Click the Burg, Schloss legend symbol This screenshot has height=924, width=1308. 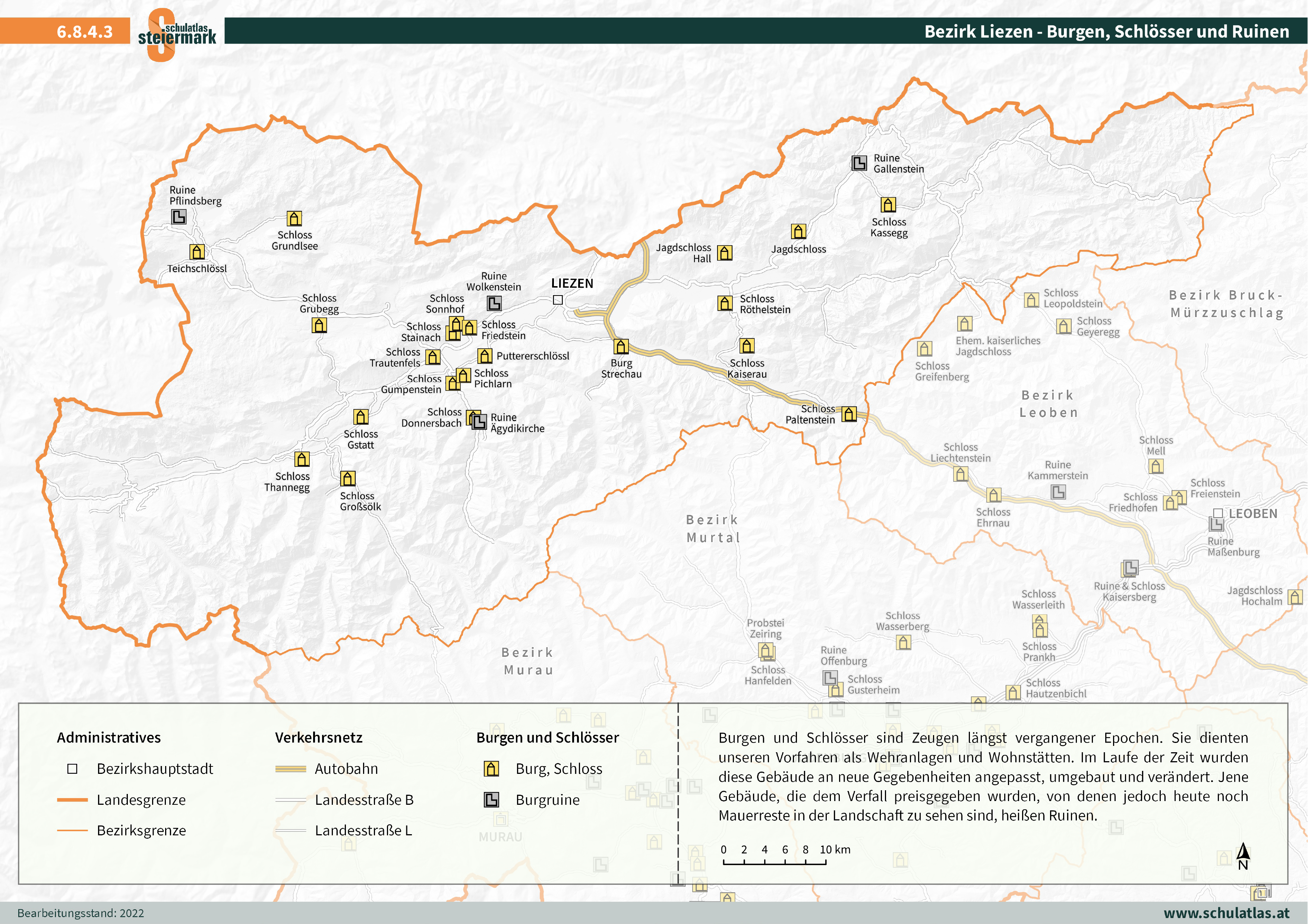pyautogui.click(x=491, y=769)
